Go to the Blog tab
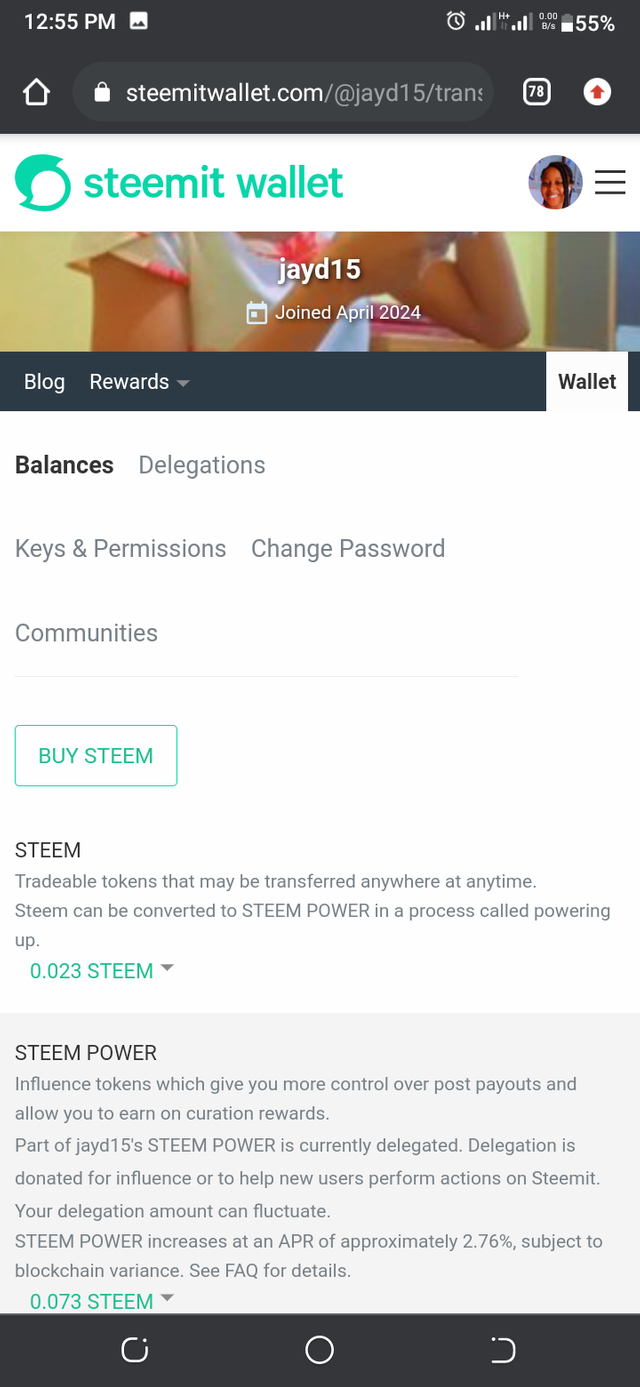The image size is (640, 1387). [x=44, y=382]
